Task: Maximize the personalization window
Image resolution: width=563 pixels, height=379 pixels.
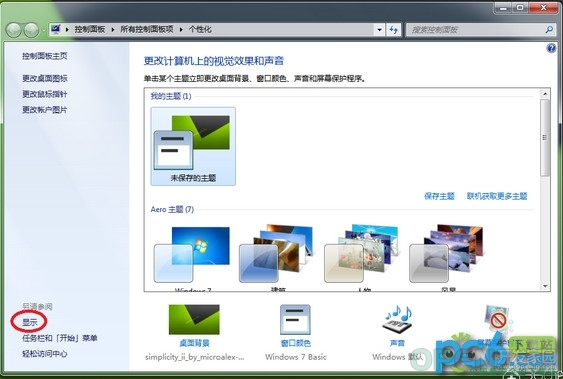Action: [520, 8]
